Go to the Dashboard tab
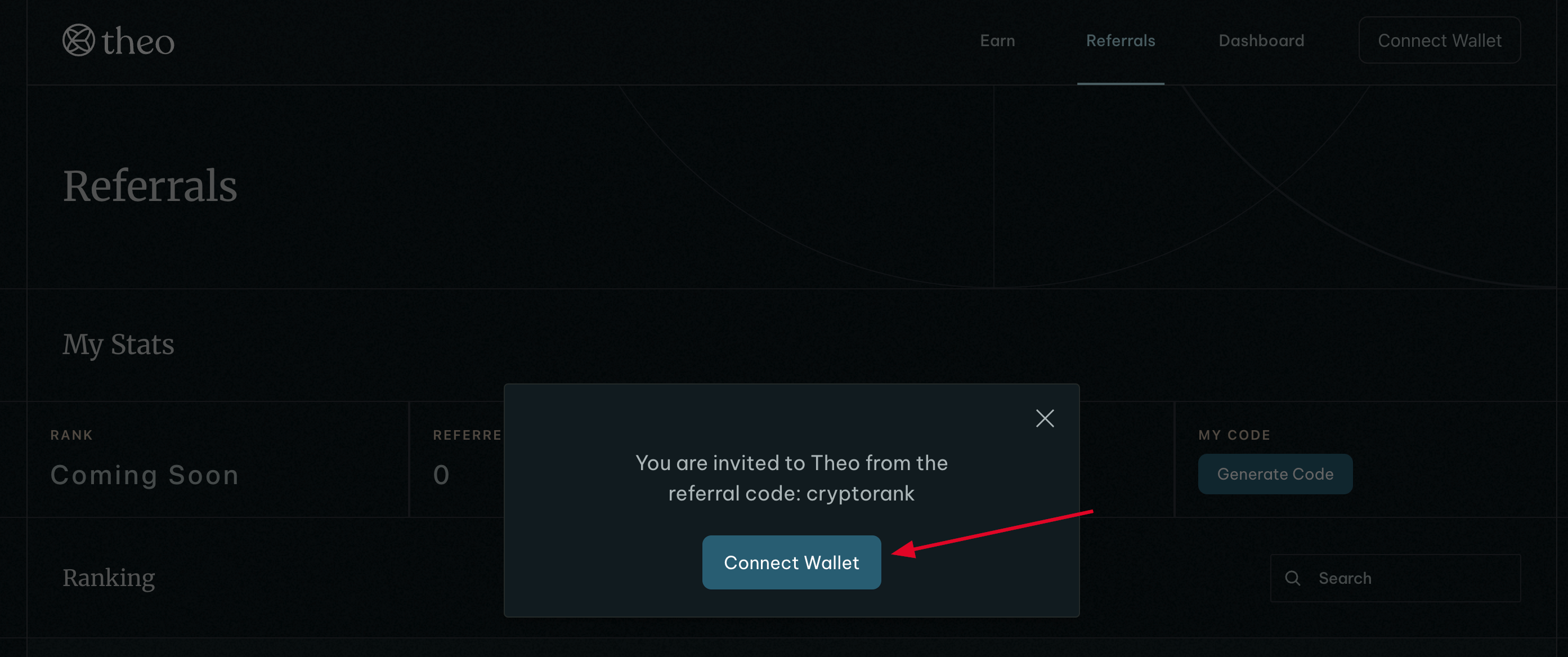Screen dimensions: 1568x657 tap(1261, 41)
